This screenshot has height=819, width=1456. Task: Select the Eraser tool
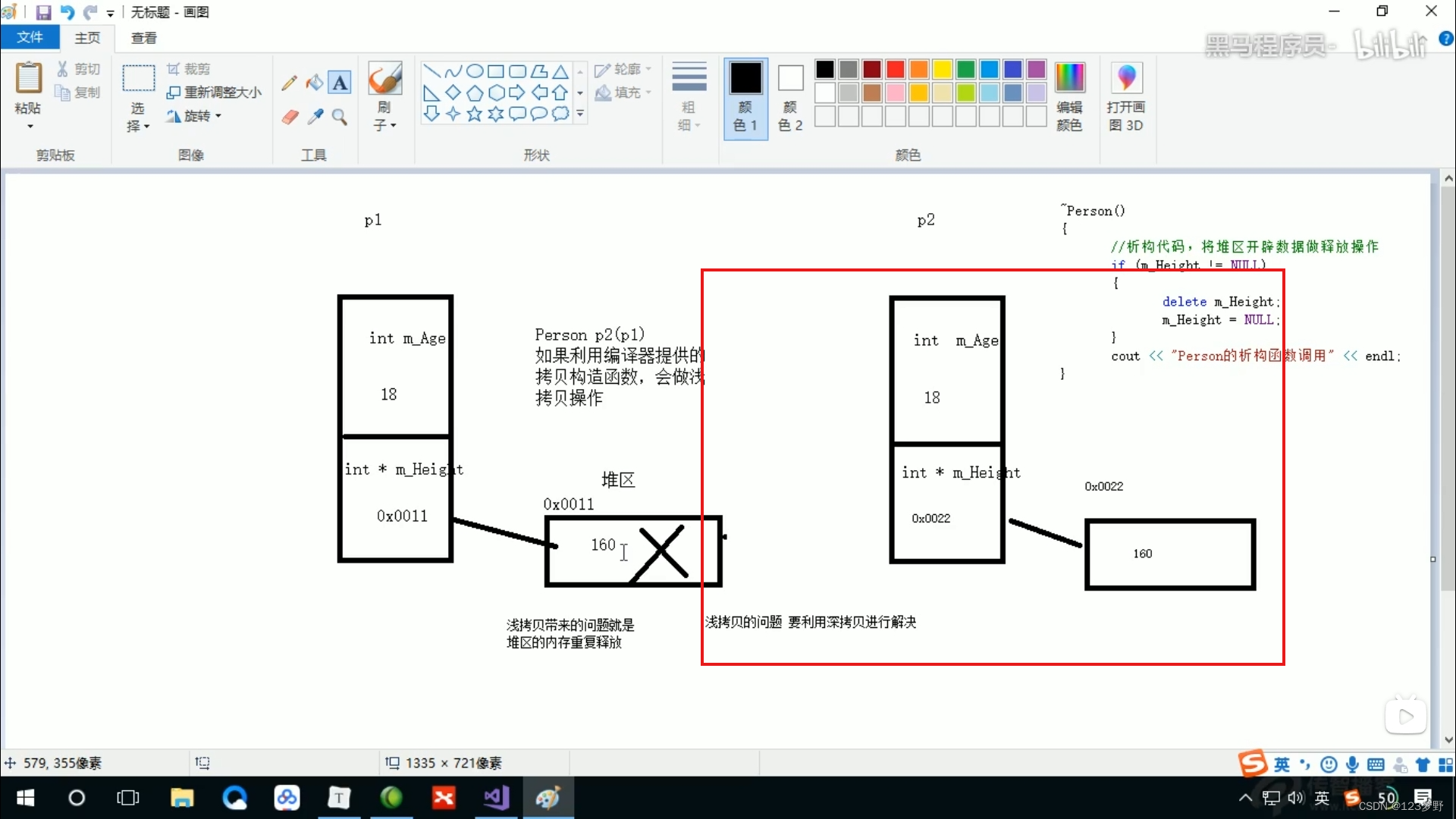tap(289, 116)
